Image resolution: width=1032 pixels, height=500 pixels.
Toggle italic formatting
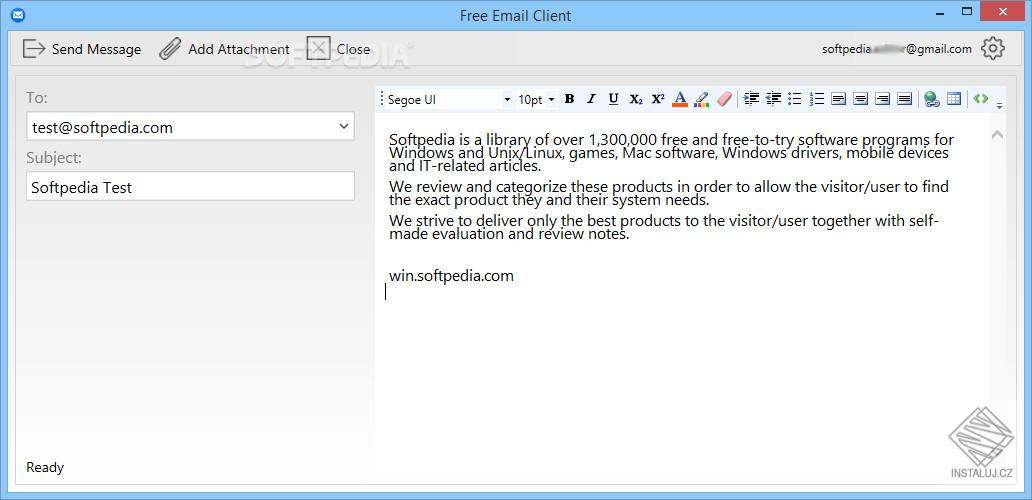[591, 99]
